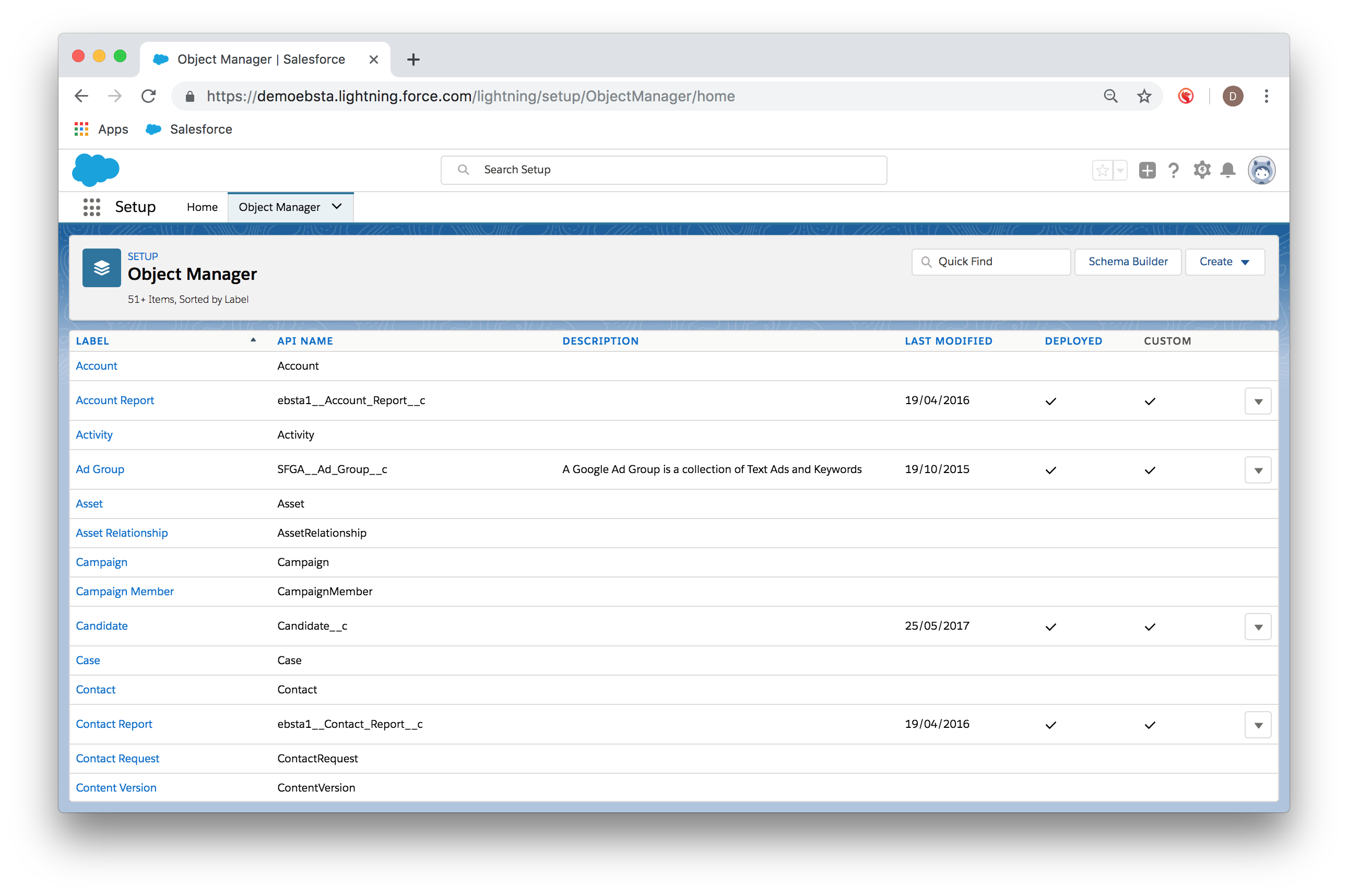This screenshot has width=1348, height=896.
Task: Open the global actions plus icon
Action: tap(1146, 170)
